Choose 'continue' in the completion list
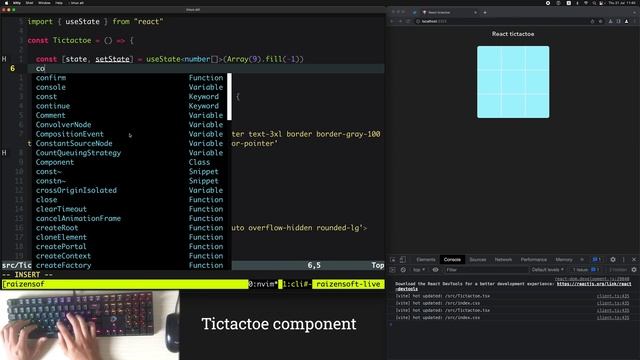This screenshot has height=360, width=640. [x=130, y=106]
